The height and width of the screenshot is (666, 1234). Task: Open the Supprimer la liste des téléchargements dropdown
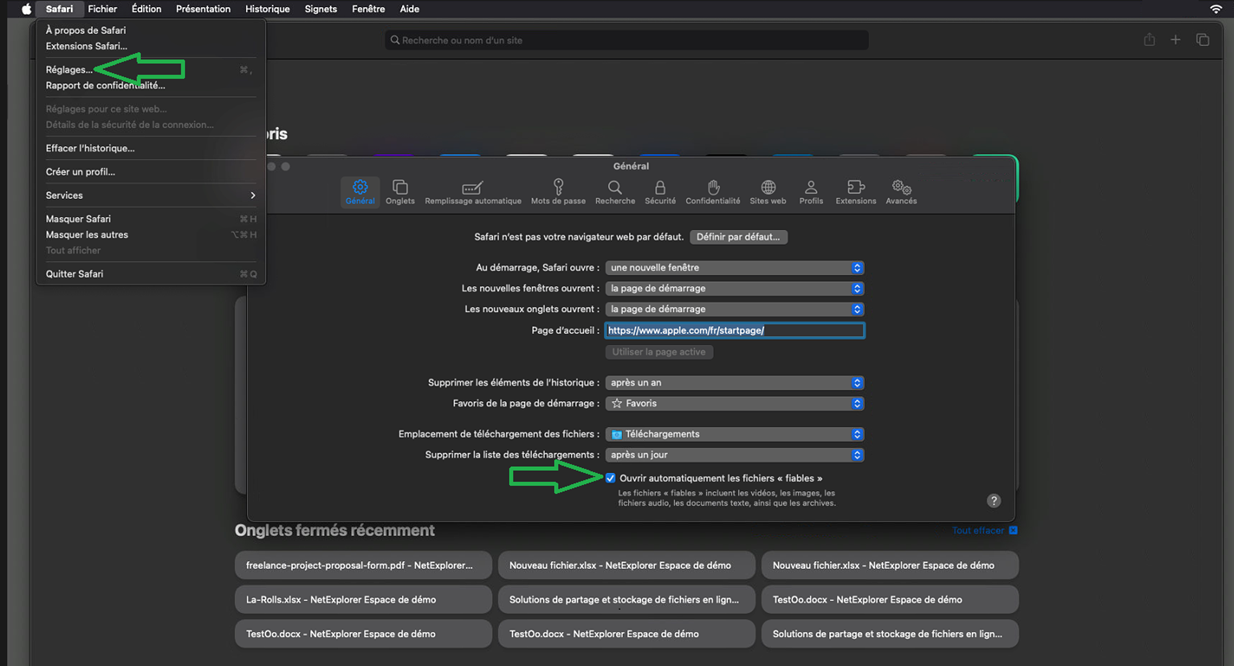[x=735, y=455]
